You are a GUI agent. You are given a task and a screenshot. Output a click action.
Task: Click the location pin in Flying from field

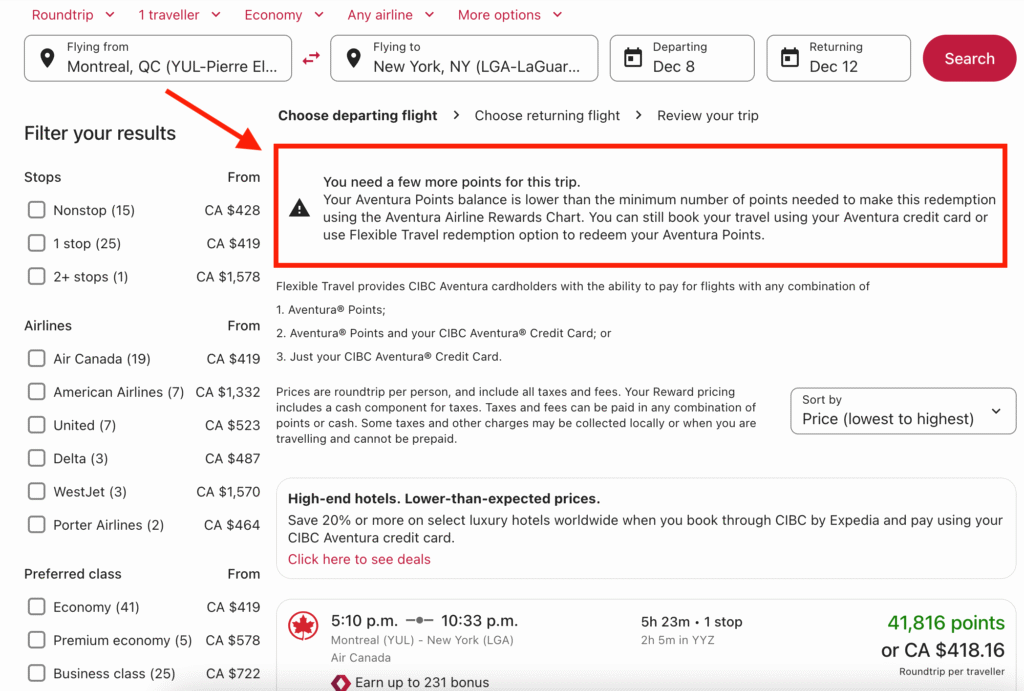(x=47, y=59)
